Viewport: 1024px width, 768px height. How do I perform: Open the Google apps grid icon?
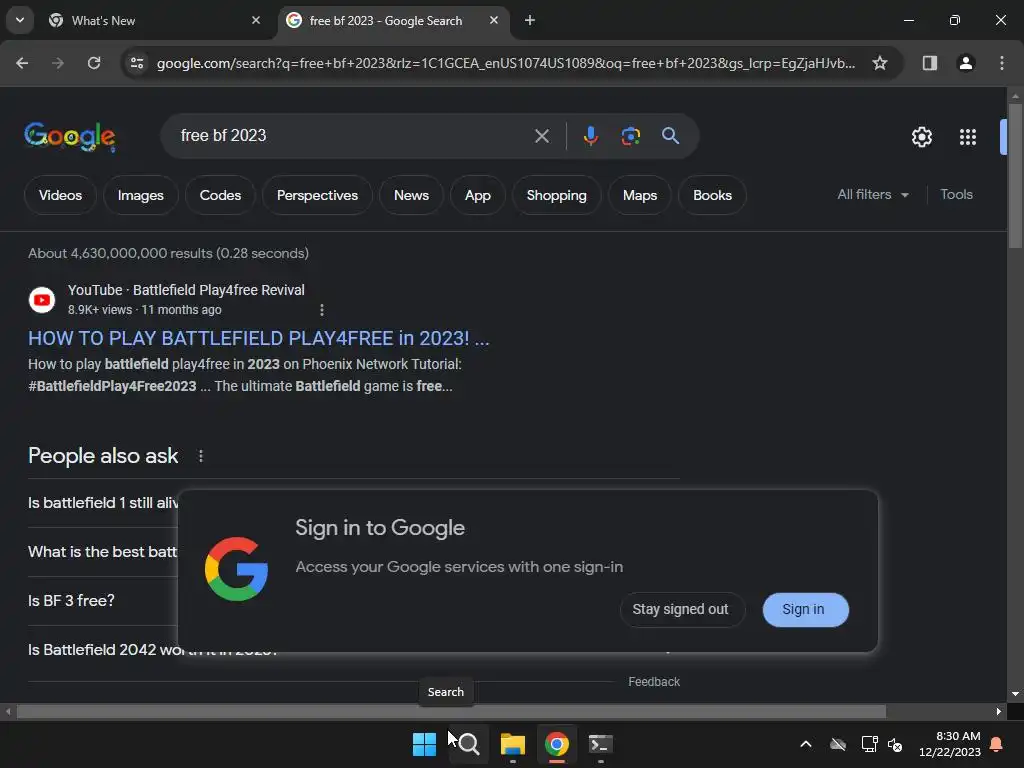[x=968, y=137]
